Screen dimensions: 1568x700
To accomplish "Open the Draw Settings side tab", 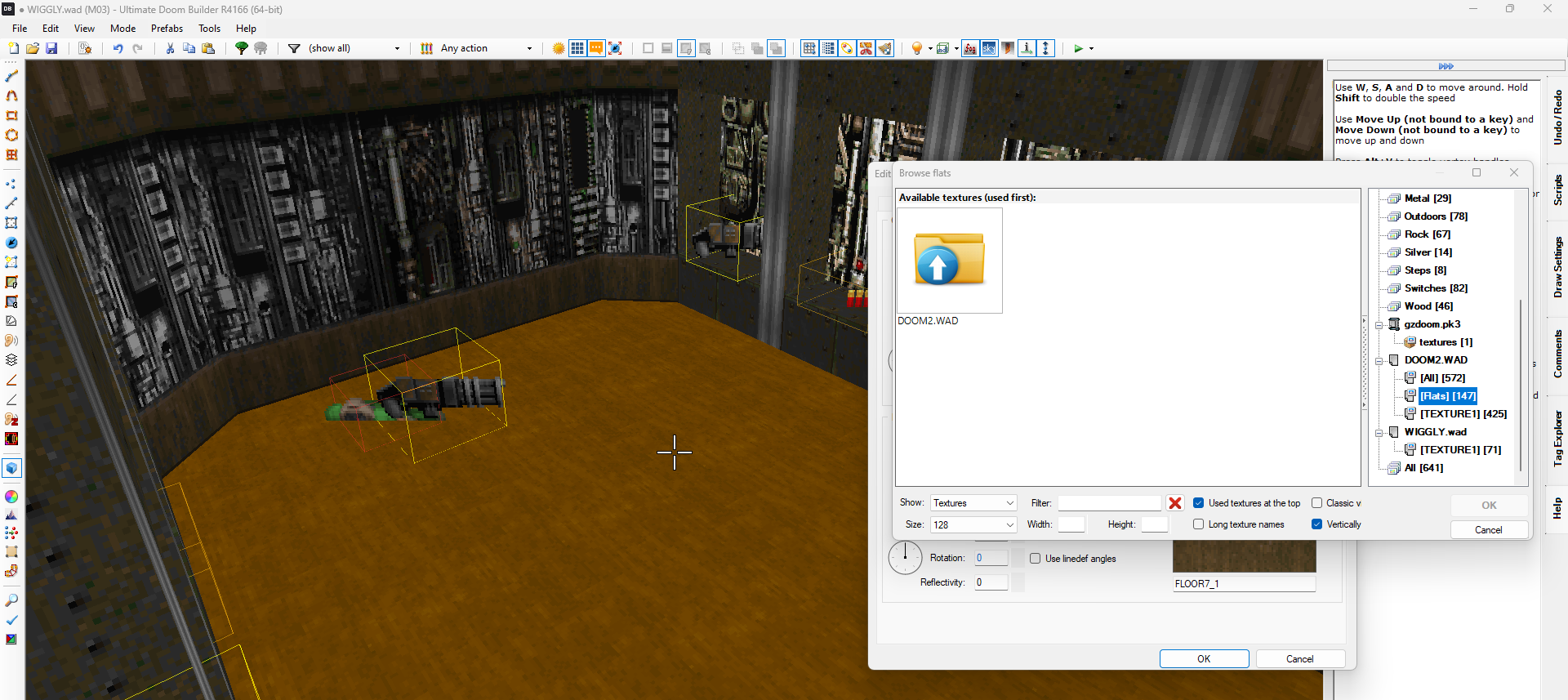I will pyautogui.click(x=1557, y=268).
